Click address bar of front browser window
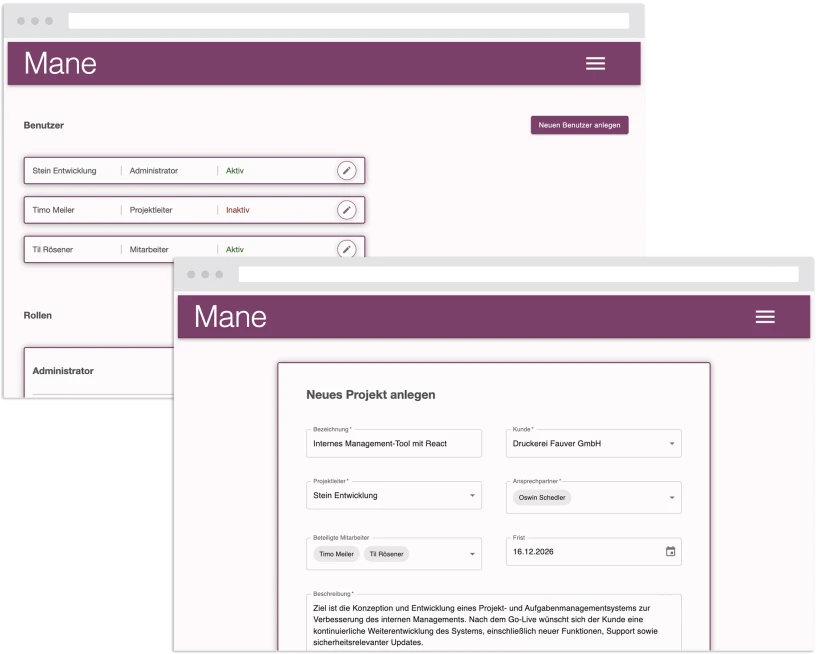The width and height of the screenshot is (818, 654). 519,274
